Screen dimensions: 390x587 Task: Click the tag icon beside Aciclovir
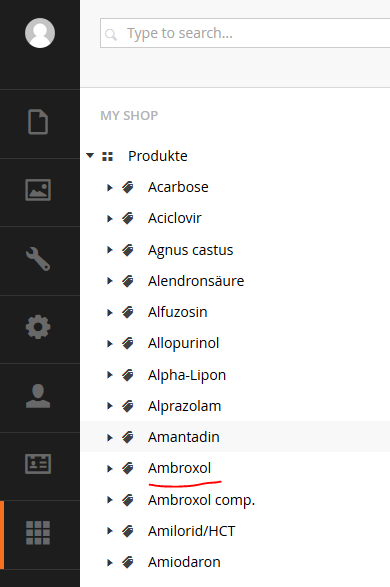click(x=128, y=218)
